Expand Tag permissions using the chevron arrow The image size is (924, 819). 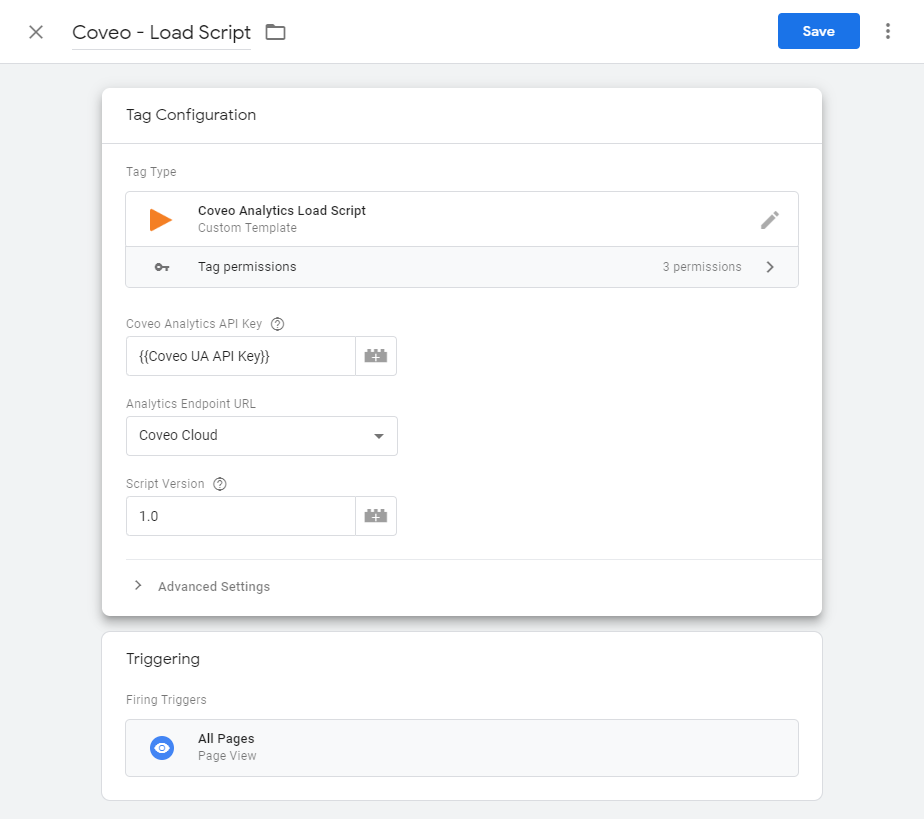tap(770, 267)
